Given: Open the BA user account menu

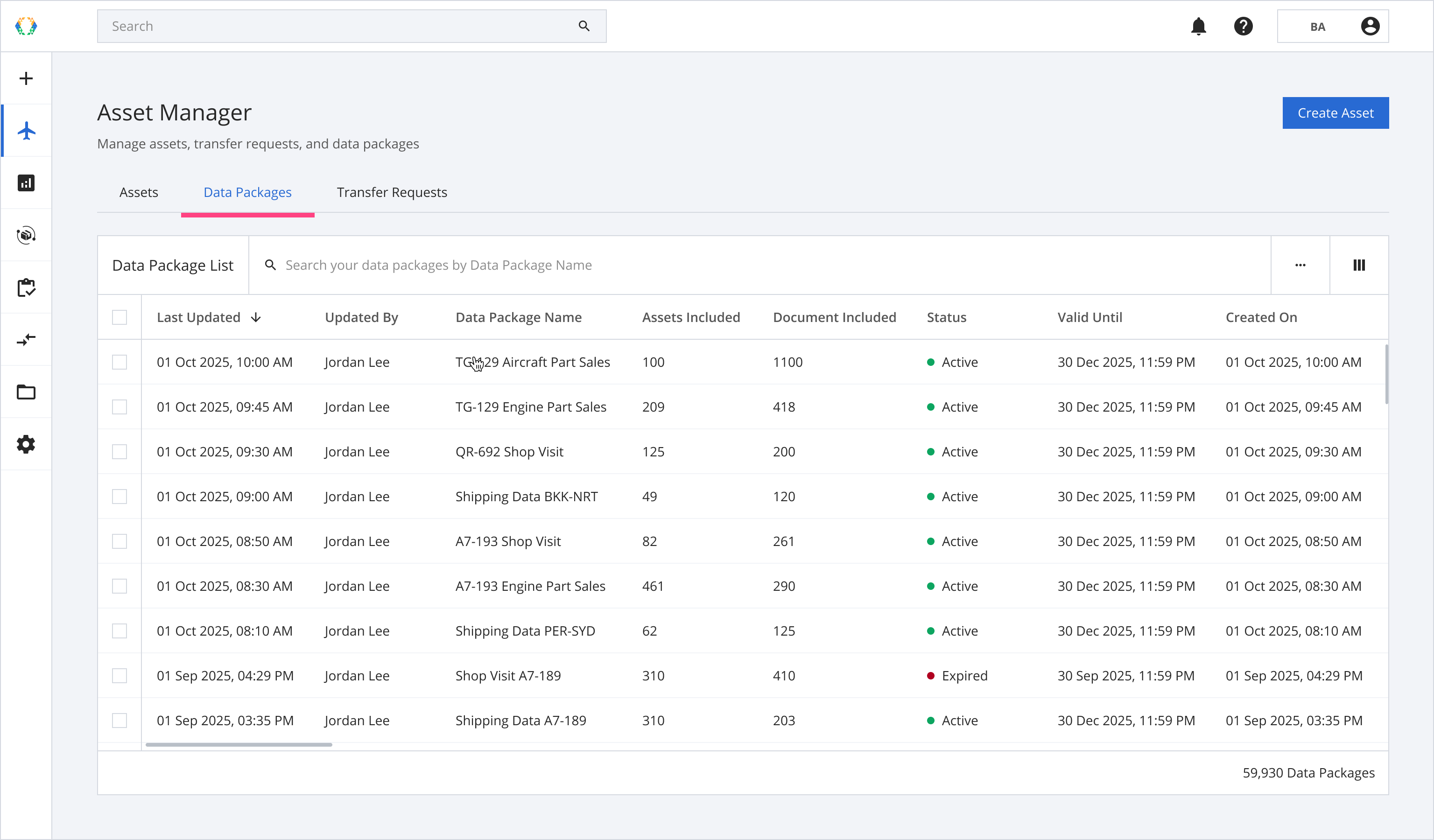Looking at the screenshot, I should (1333, 26).
